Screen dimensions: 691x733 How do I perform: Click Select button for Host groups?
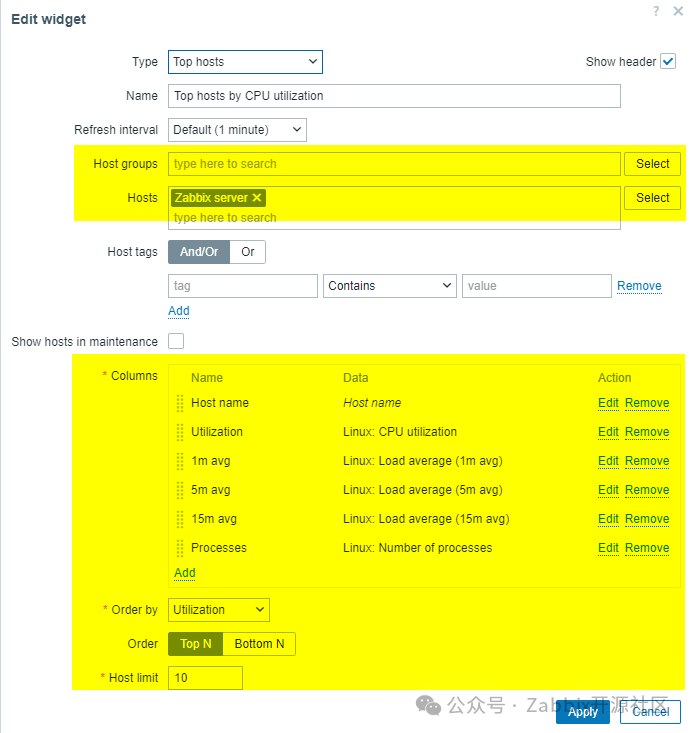coord(652,164)
